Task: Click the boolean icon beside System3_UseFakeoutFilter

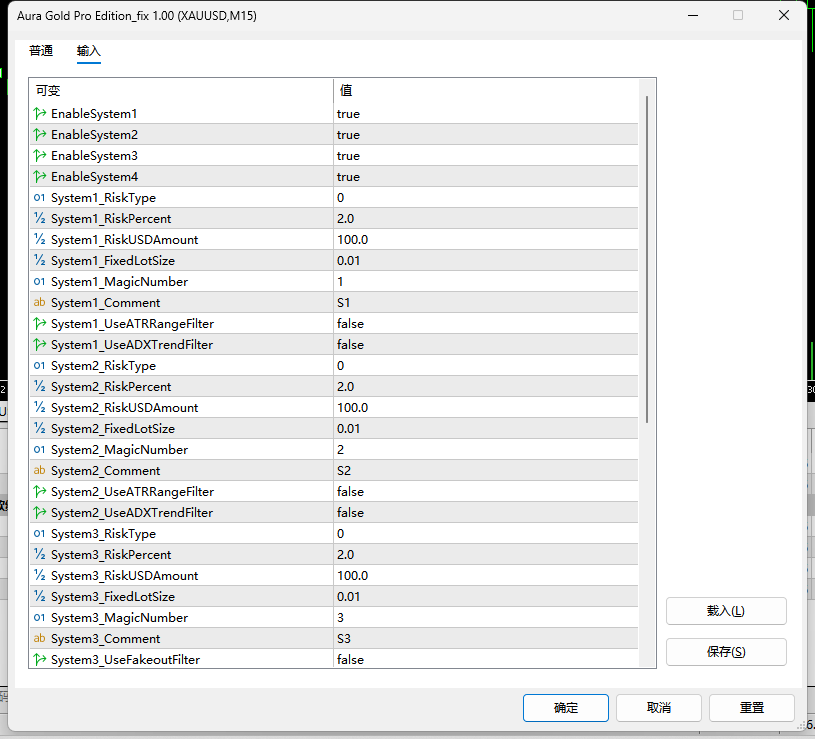Action: (40, 659)
